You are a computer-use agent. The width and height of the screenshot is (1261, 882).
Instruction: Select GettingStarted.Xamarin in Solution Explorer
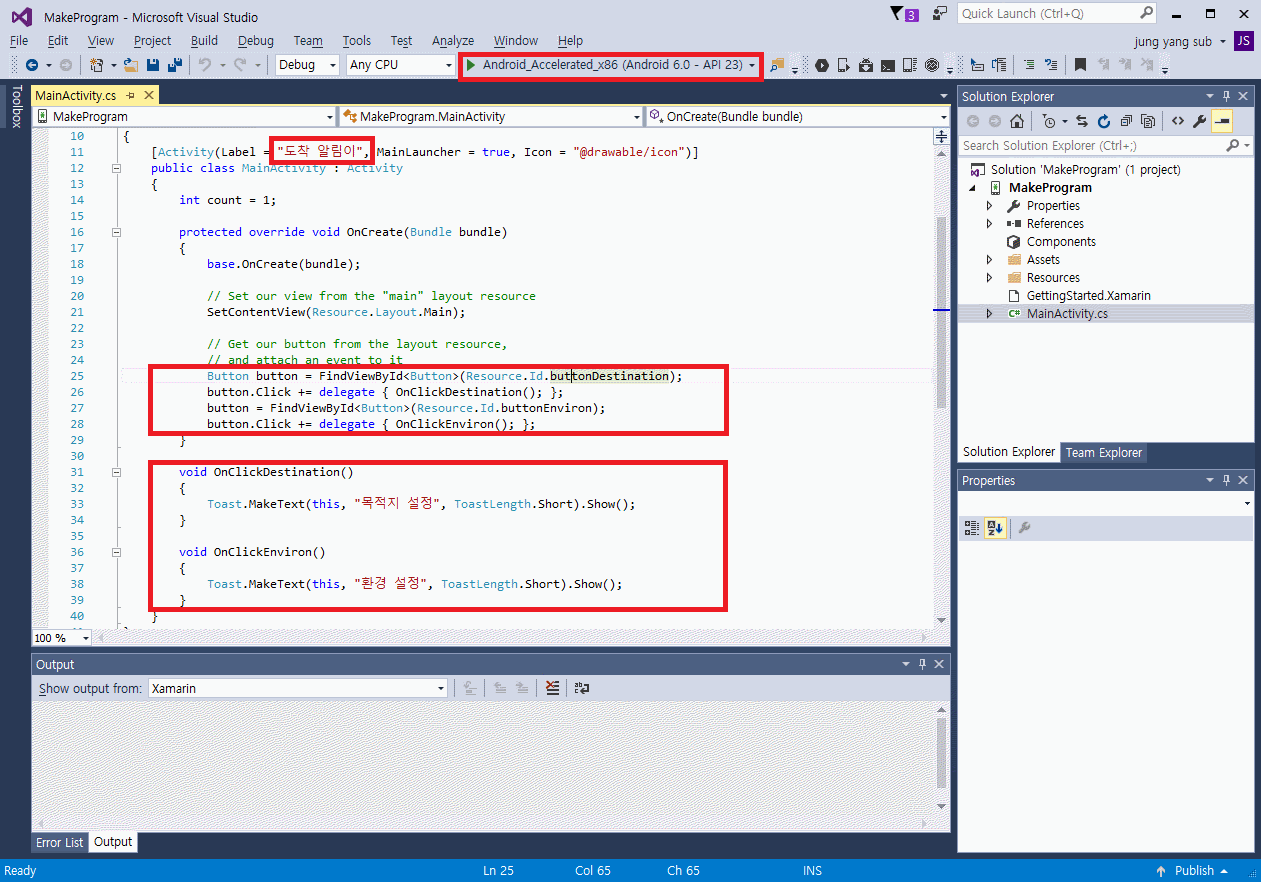pyautogui.click(x=1088, y=296)
